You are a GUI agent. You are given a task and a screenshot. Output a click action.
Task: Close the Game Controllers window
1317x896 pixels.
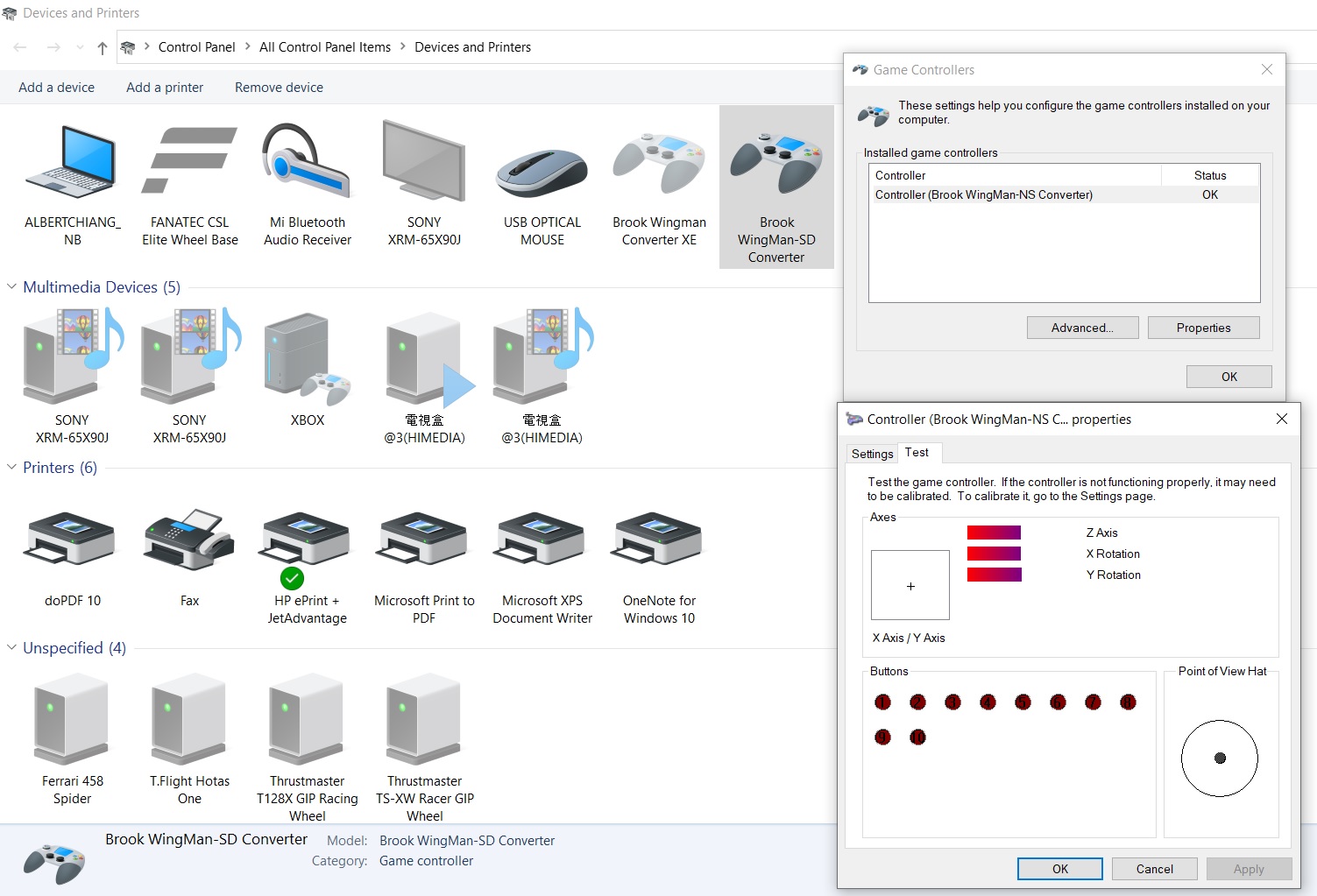point(1266,69)
